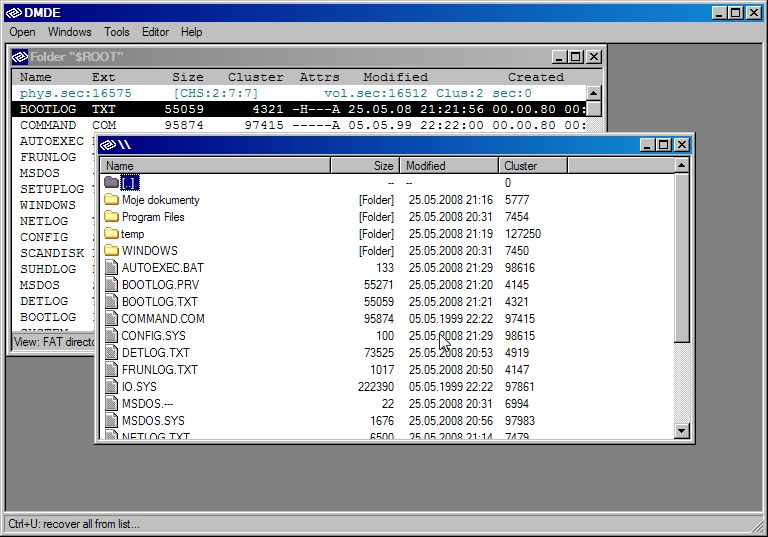Select DETLOG.TXT file name
Viewport: 768px width, 537px height.
point(155,352)
